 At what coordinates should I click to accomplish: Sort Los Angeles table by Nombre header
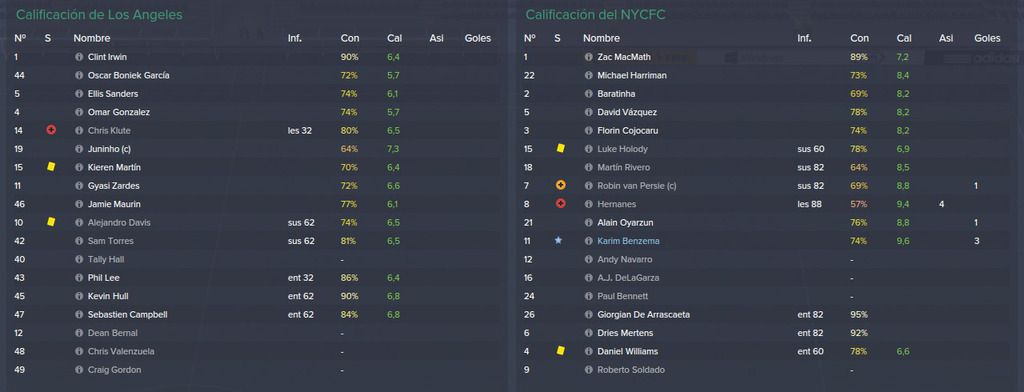91,39
